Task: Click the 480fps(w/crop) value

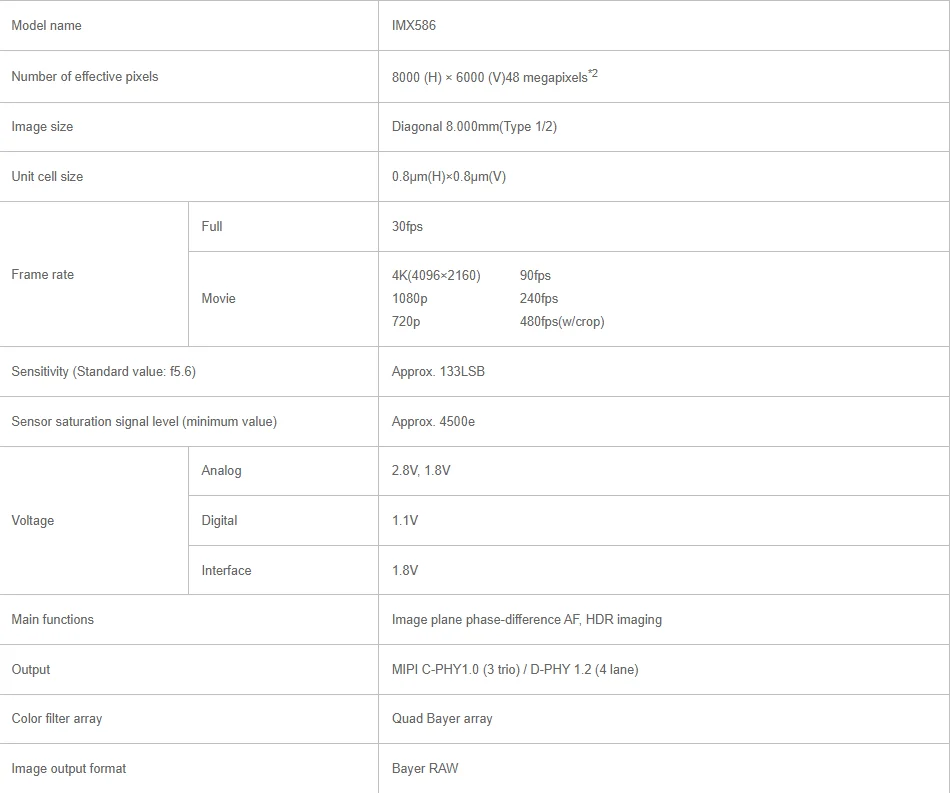Action: tap(562, 322)
